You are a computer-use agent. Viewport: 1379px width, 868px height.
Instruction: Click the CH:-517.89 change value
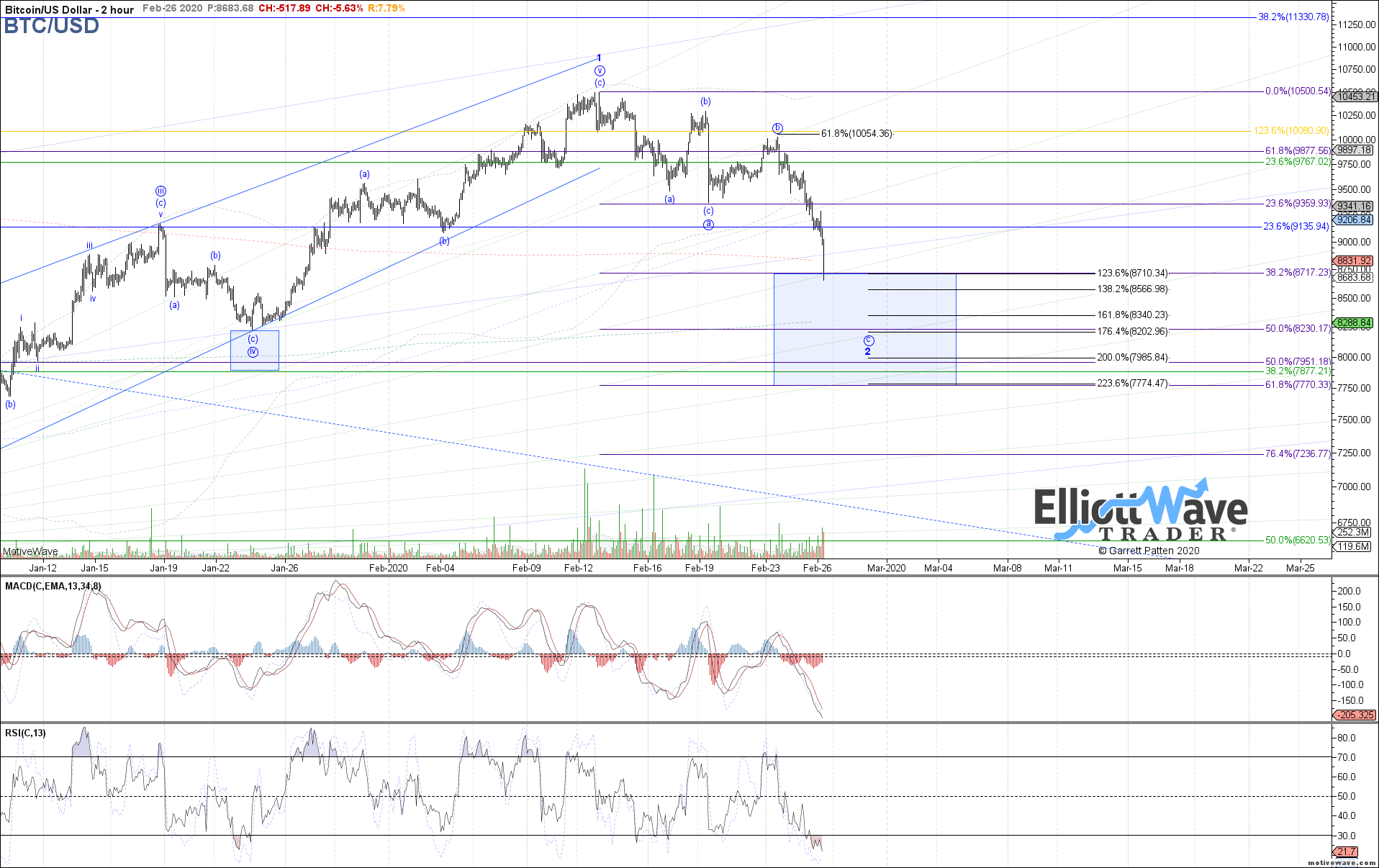point(284,9)
